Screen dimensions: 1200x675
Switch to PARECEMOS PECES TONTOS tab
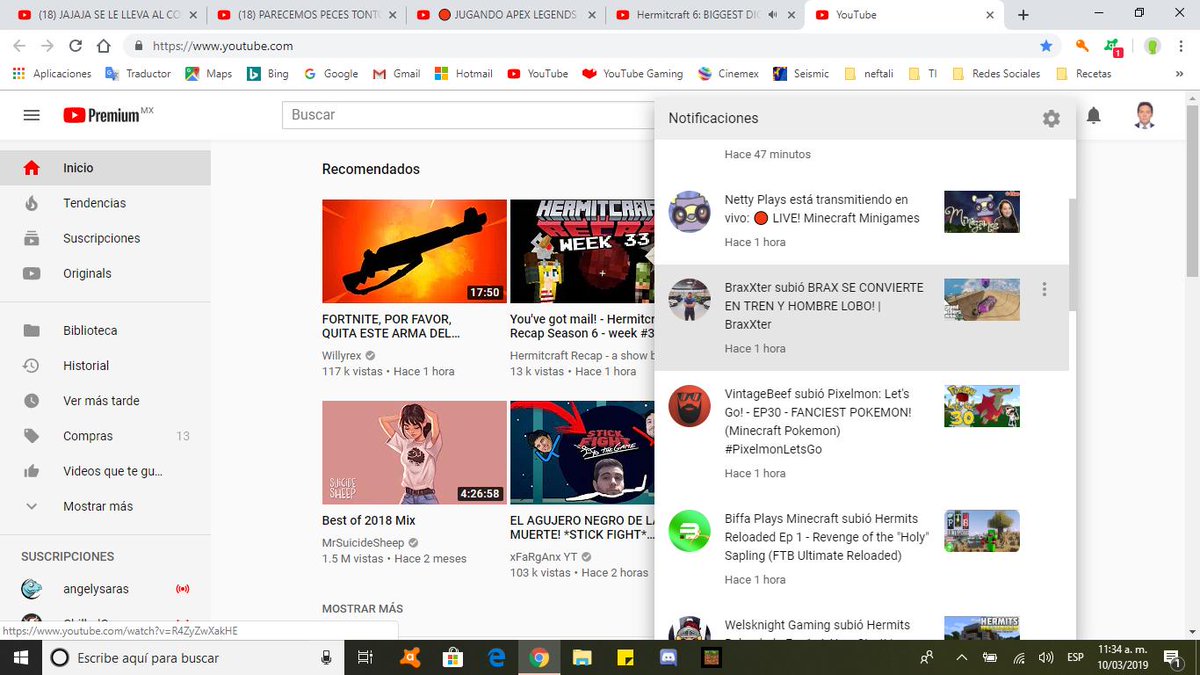point(307,15)
